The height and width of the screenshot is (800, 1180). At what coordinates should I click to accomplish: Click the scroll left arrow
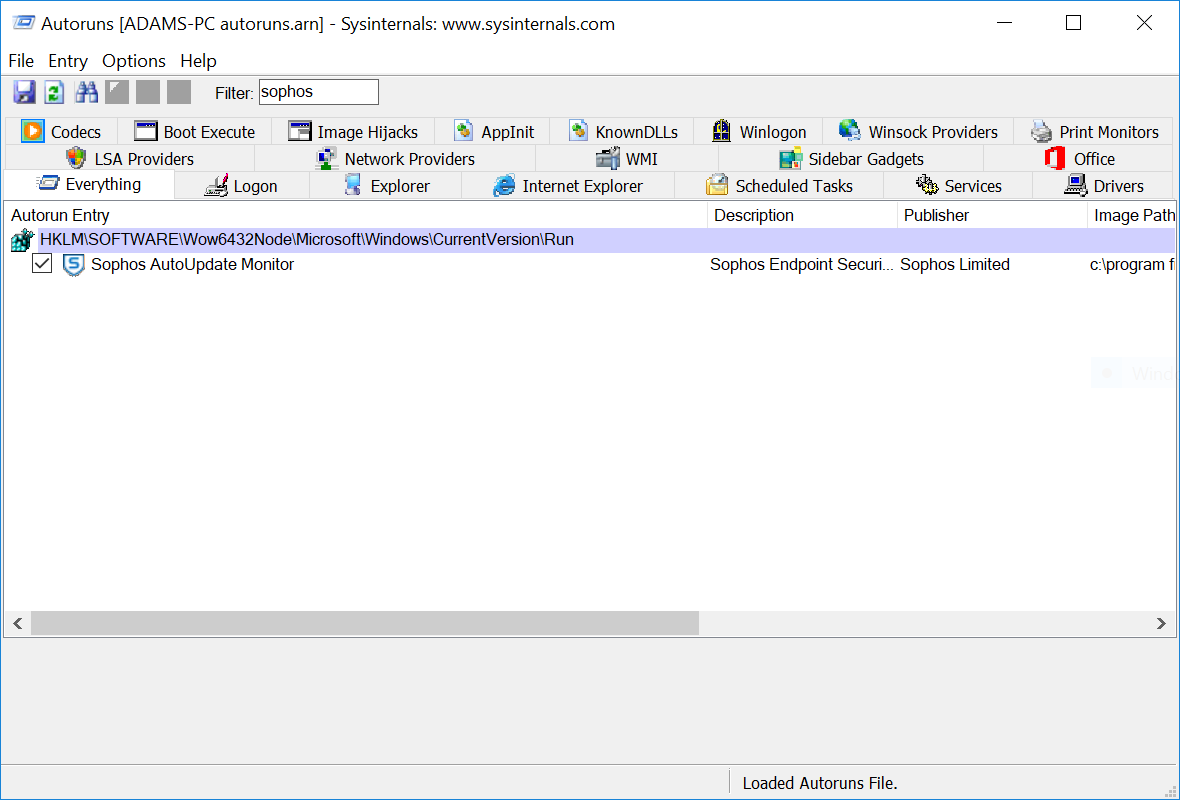[17, 623]
